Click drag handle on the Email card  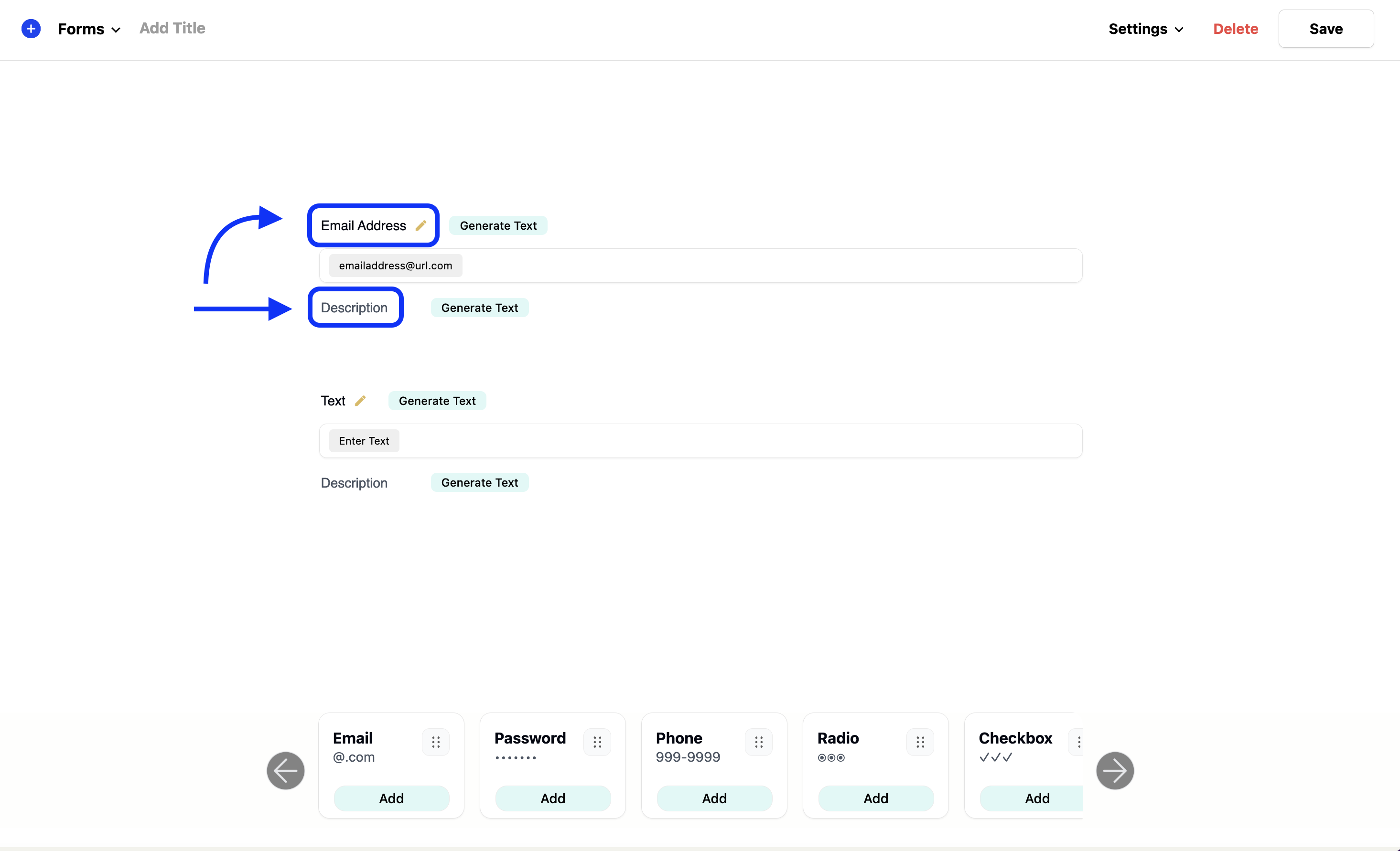(x=436, y=742)
